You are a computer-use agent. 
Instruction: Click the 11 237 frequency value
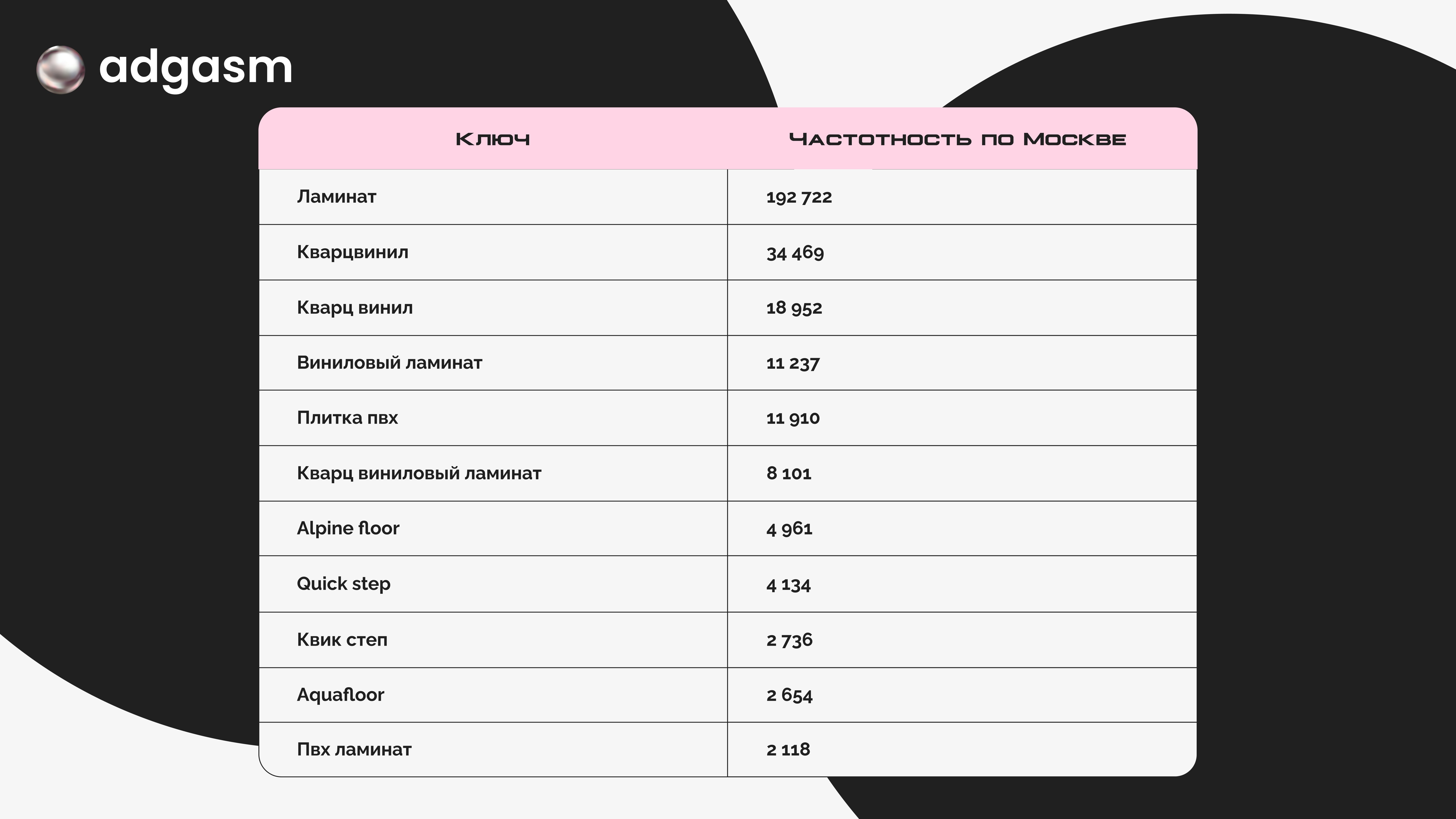pyautogui.click(x=792, y=363)
